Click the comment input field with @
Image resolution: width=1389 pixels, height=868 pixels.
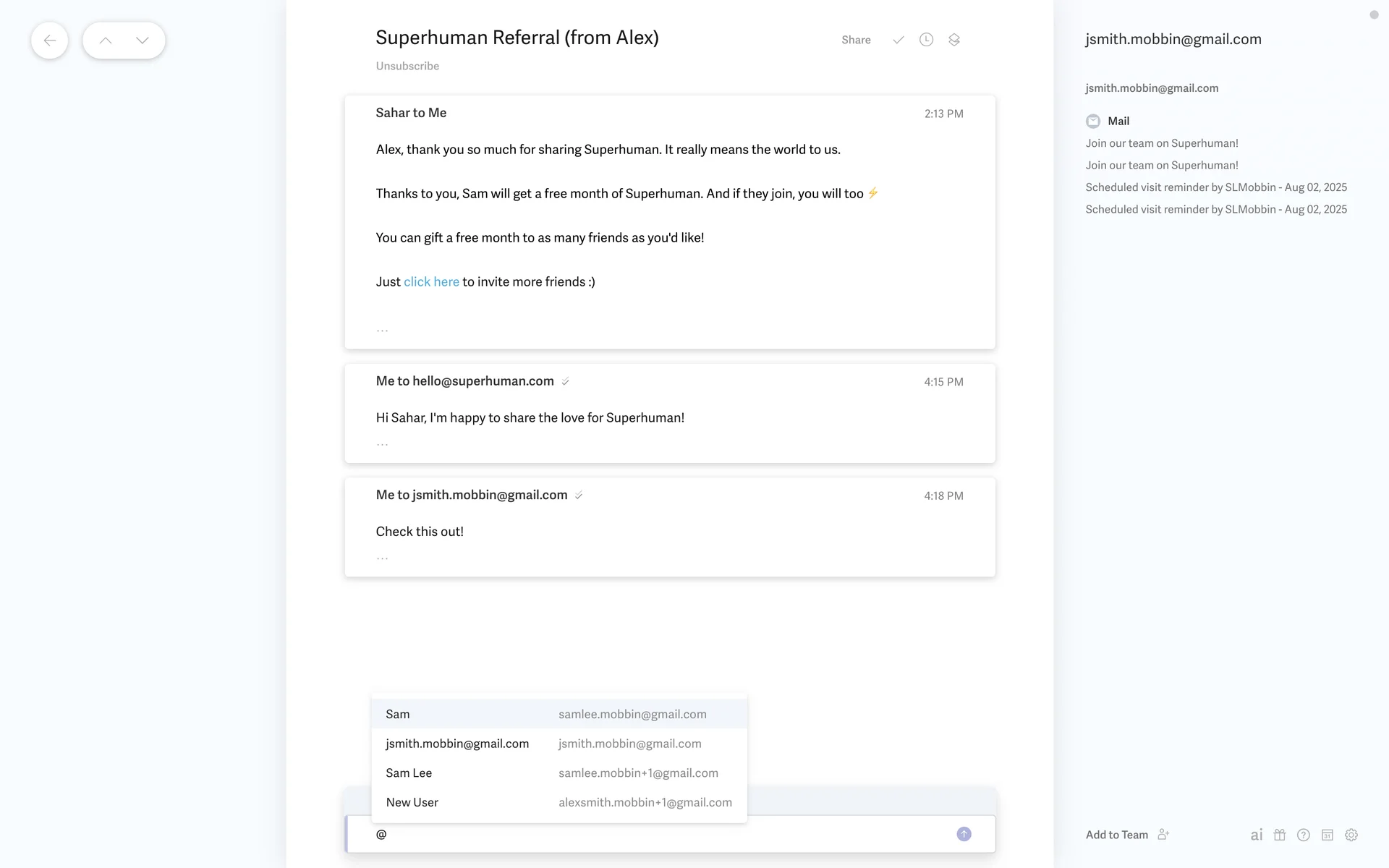(651, 834)
